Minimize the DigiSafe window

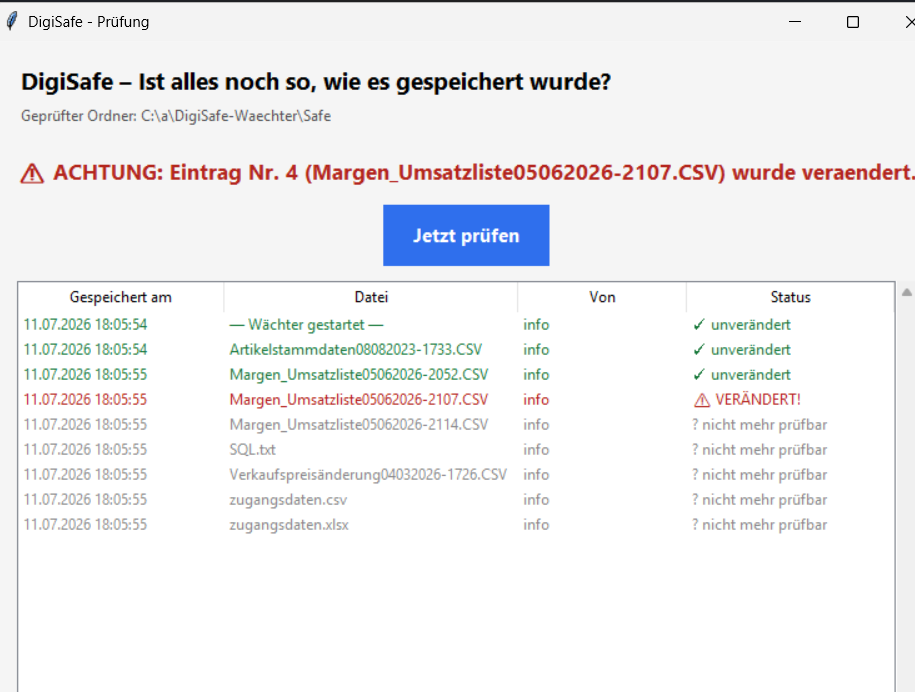click(795, 22)
